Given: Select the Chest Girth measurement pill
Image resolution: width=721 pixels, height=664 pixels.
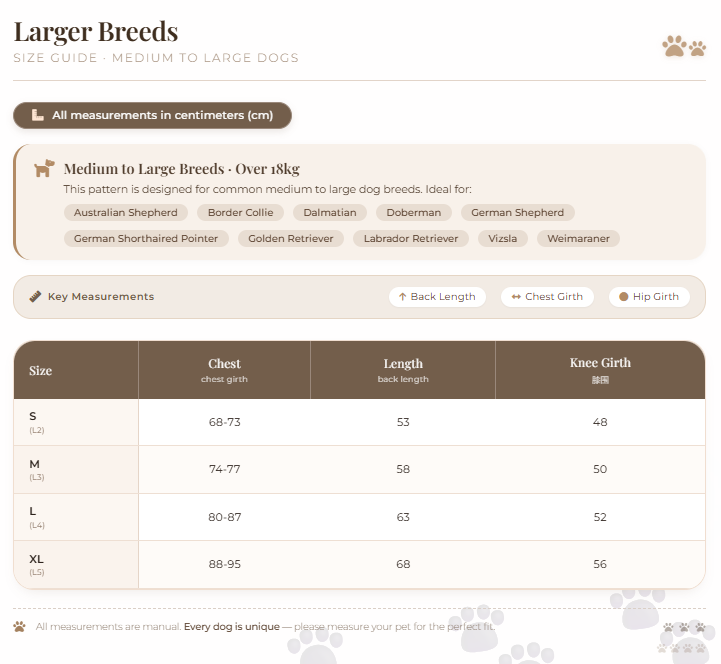Looking at the screenshot, I should (547, 297).
